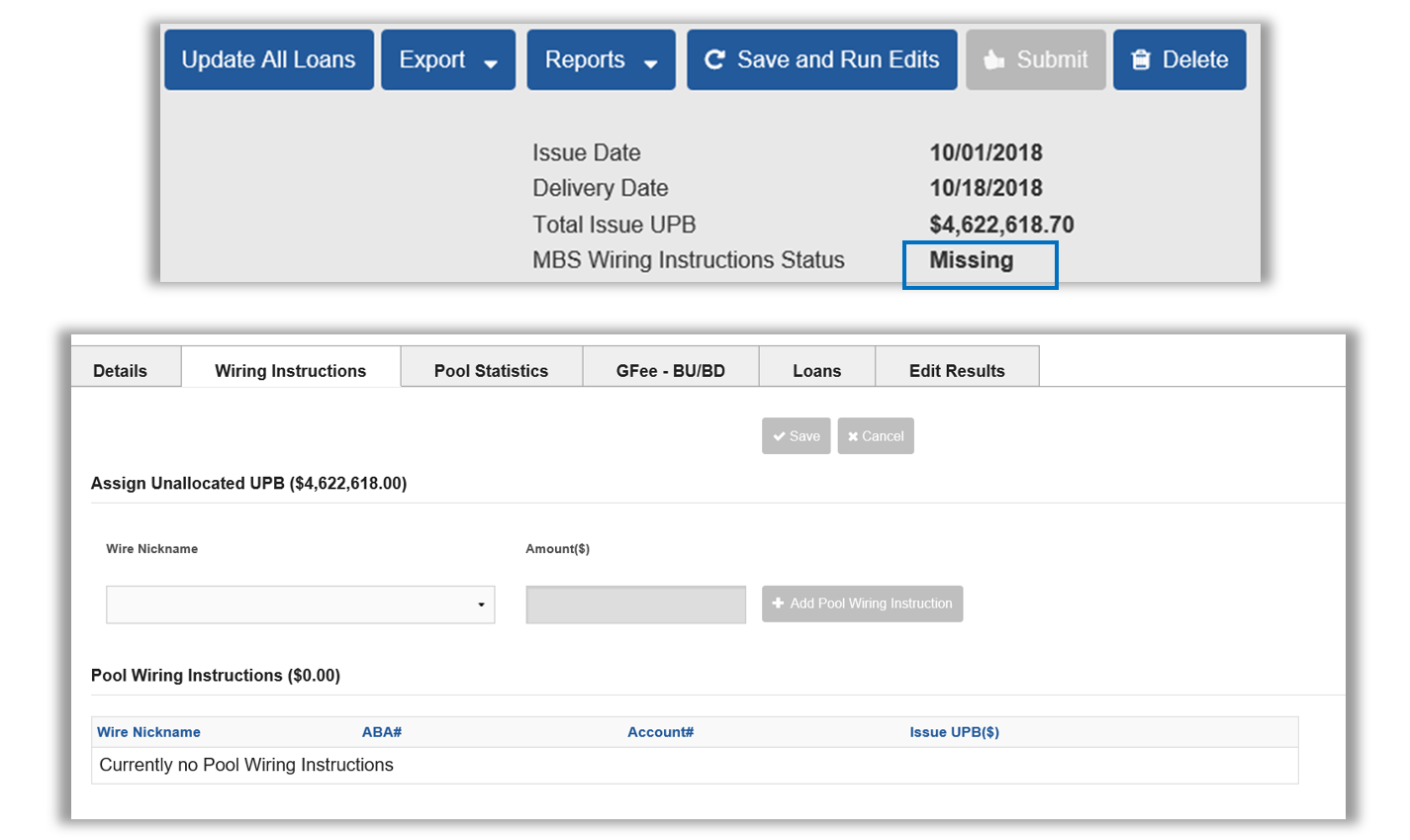1410x840 pixels.
Task: Sort by Account# column header
Action: coord(661,732)
